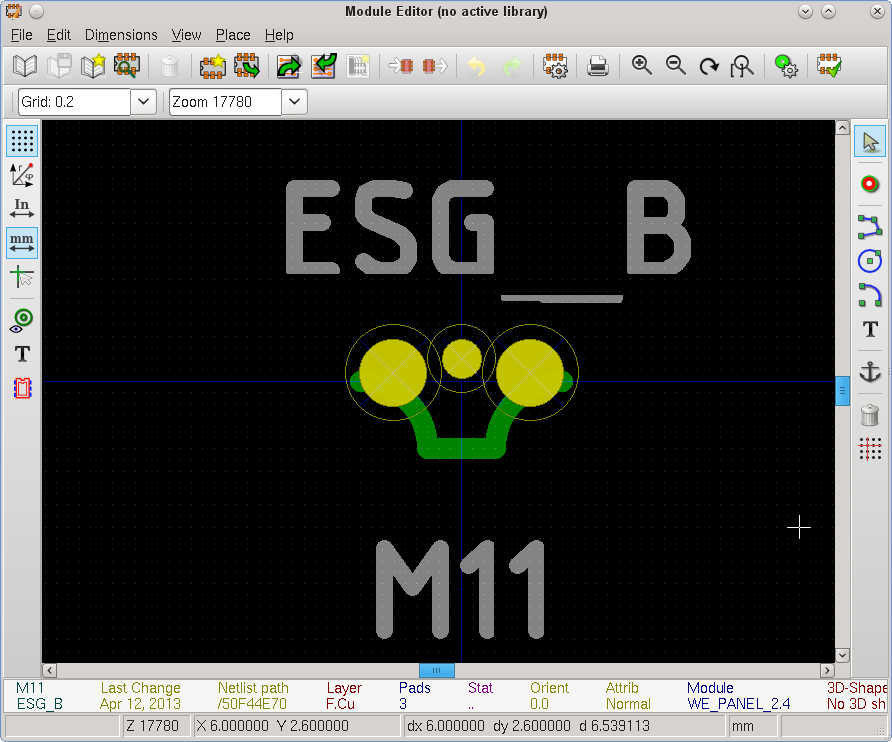Select the Delete Items trash tool
892x742 pixels.
click(869, 413)
